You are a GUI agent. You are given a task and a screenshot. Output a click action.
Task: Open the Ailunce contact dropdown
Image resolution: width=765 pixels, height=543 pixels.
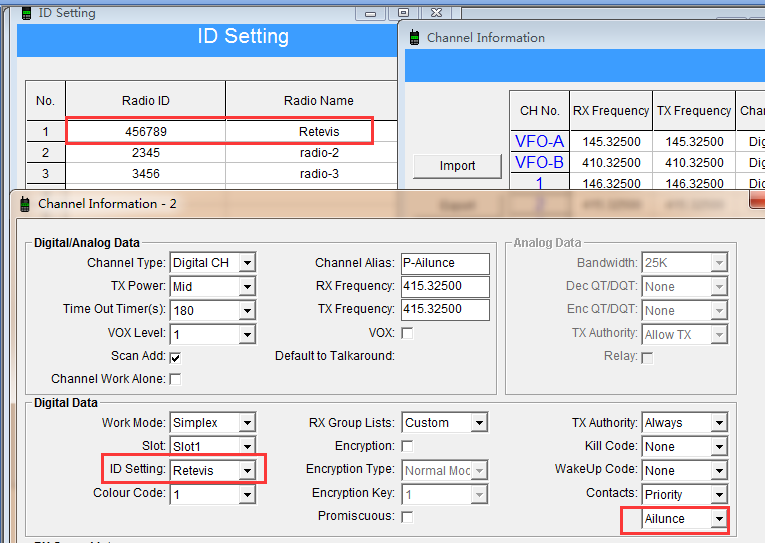[718, 519]
